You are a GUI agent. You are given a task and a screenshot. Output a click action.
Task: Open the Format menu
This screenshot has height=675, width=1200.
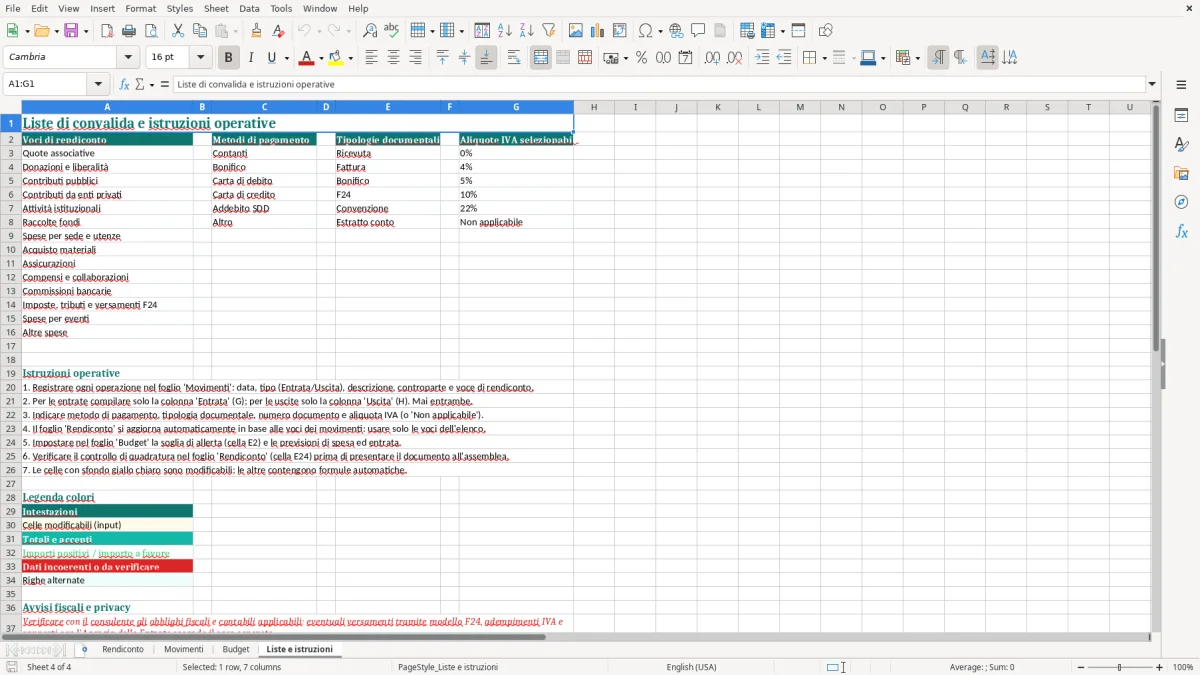coord(140,8)
